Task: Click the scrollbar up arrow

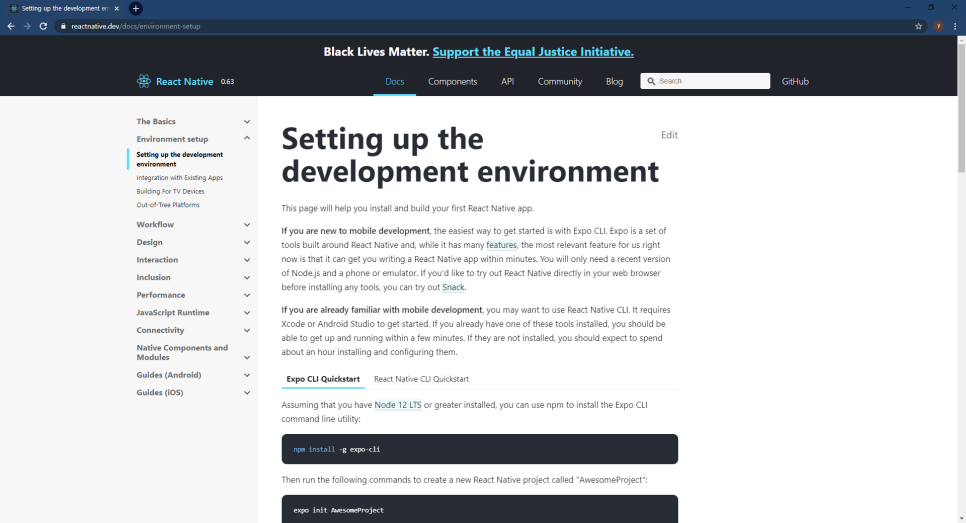Action: 961,39
